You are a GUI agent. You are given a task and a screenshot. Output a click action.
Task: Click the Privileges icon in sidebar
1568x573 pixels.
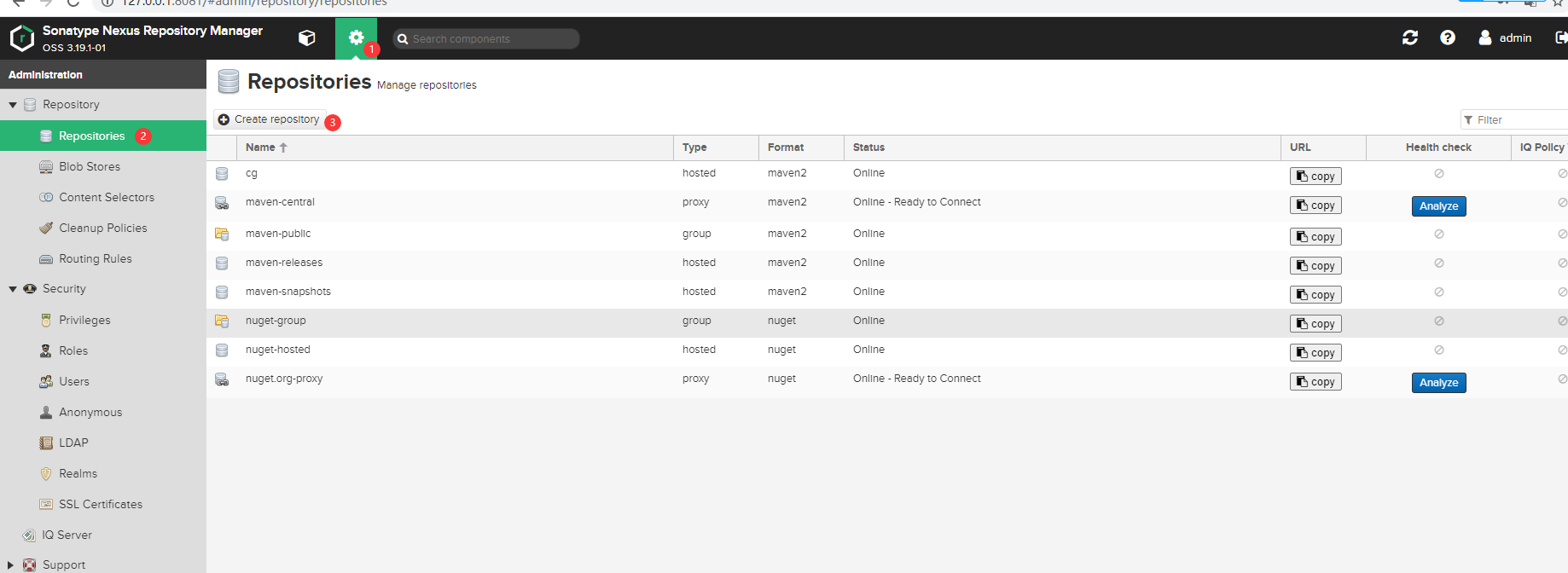(46, 321)
